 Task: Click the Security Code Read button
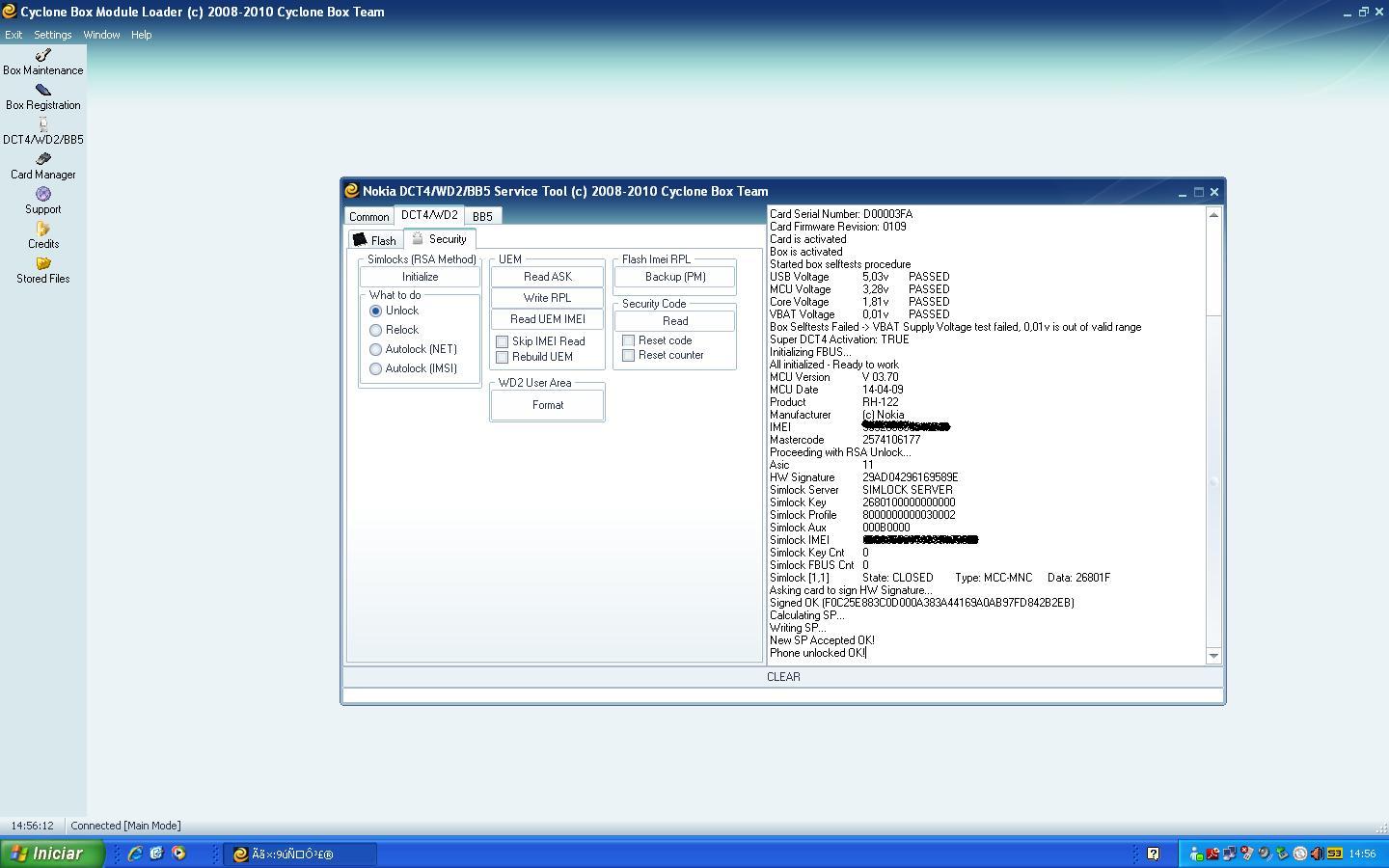click(x=675, y=321)
